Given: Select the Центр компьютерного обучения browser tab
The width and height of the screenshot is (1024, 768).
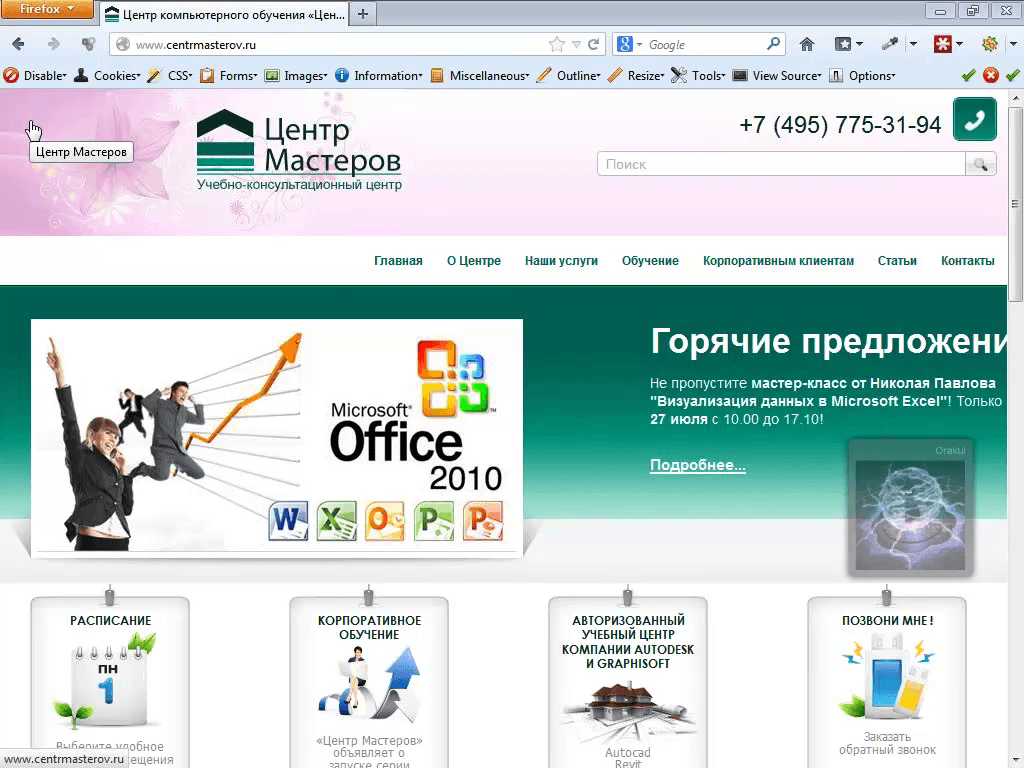Looking at the screenshot, I should [225, 14].
